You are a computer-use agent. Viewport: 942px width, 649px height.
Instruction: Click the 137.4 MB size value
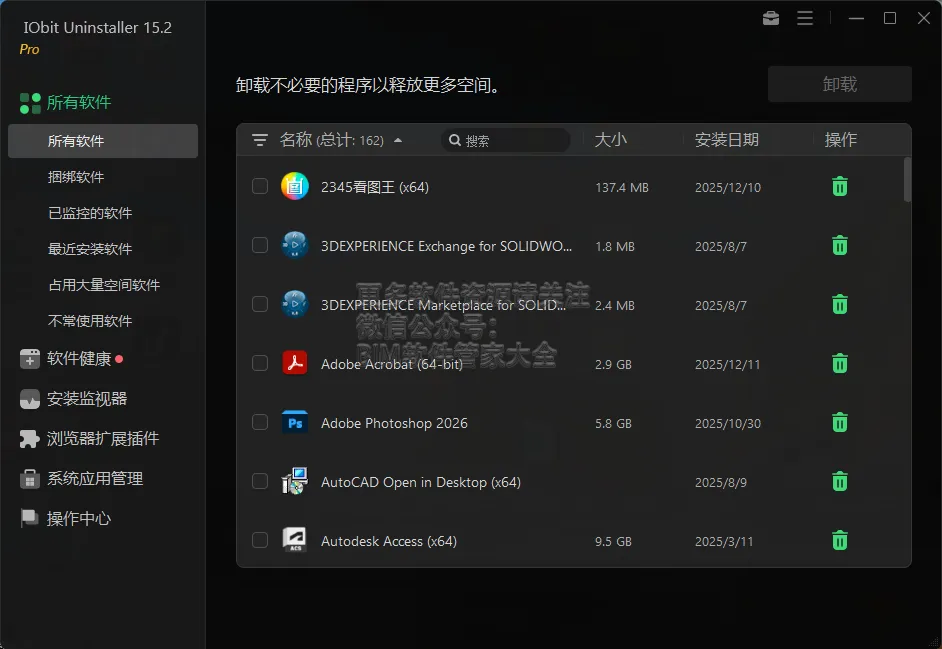(x=622, y=187)
